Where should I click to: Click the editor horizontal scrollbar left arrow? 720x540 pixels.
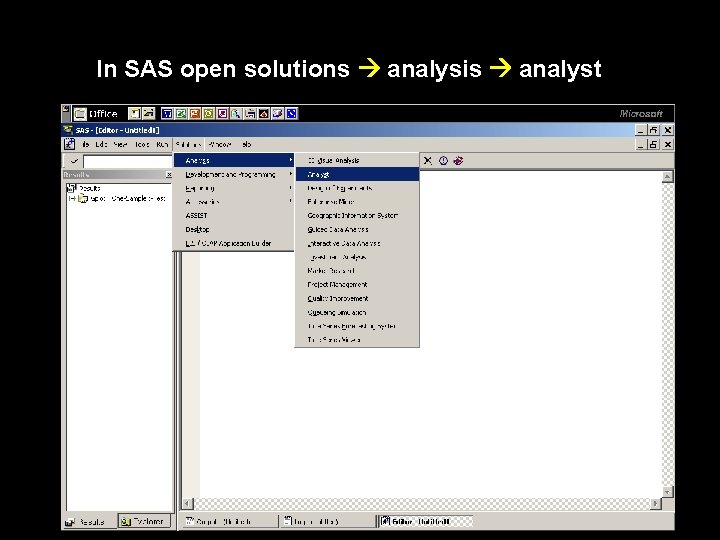(187, 504)
